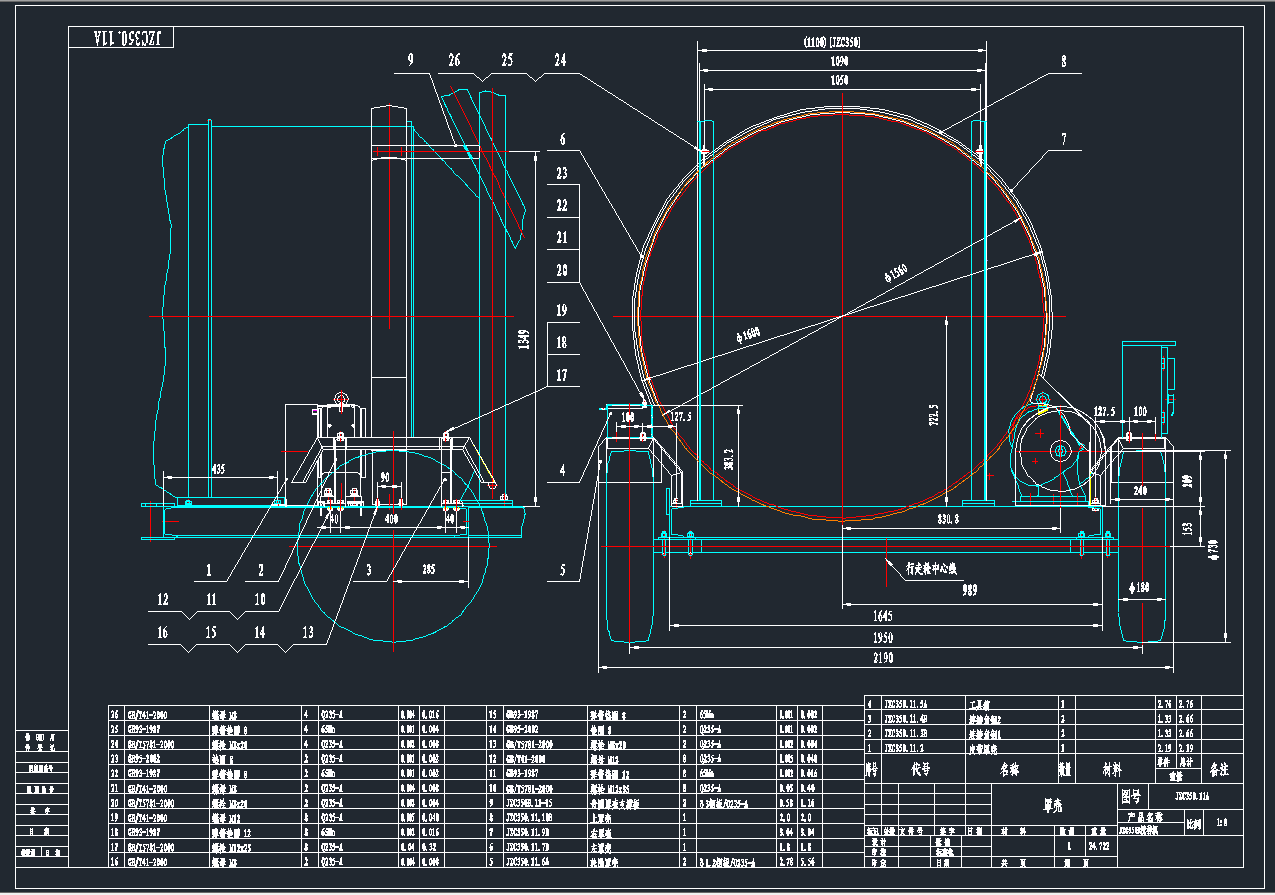
Task: Click the JZC350.11.5A parts list entry
Action: point(906,704)
